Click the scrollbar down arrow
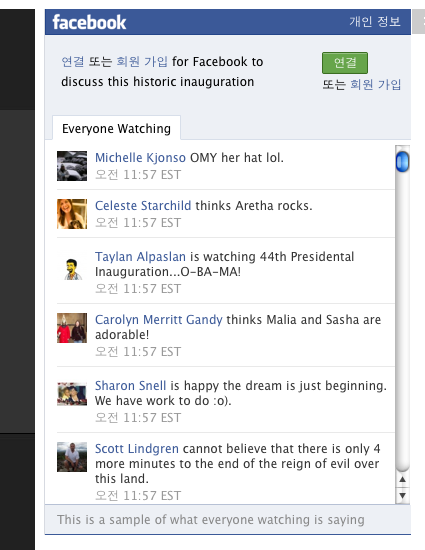The width and height of the screenshot is (425, 550). pos(403,496)
